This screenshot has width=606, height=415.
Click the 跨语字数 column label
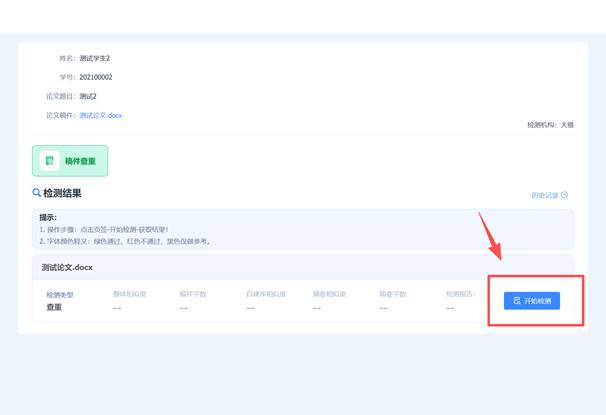tap(393, 294)
